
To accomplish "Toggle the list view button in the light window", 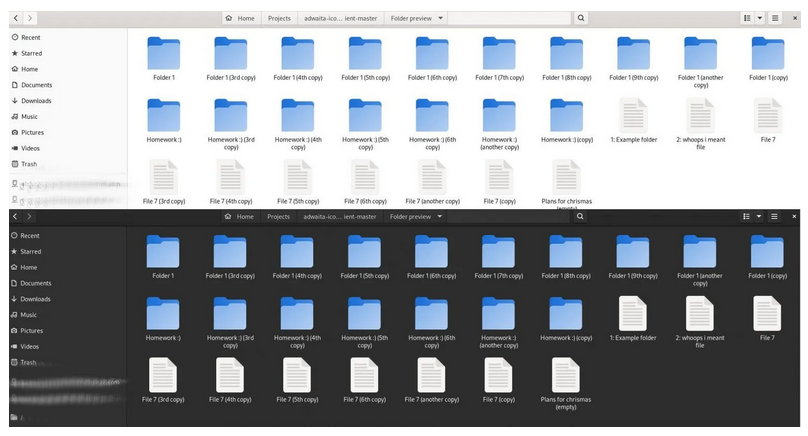I will [x=746, y=18].
